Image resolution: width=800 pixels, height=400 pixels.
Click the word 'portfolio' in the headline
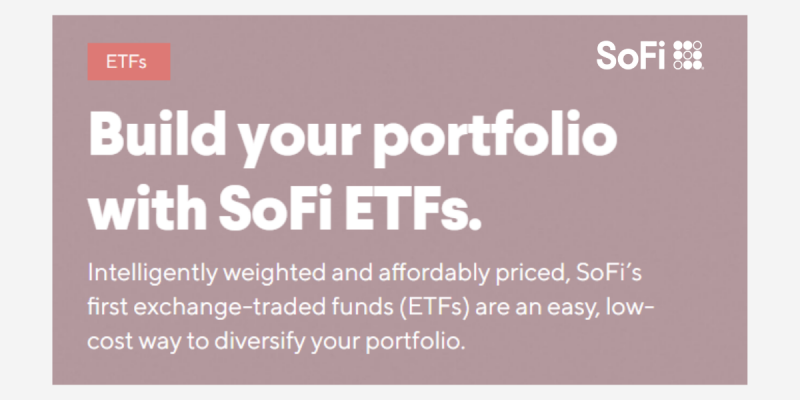495,136
